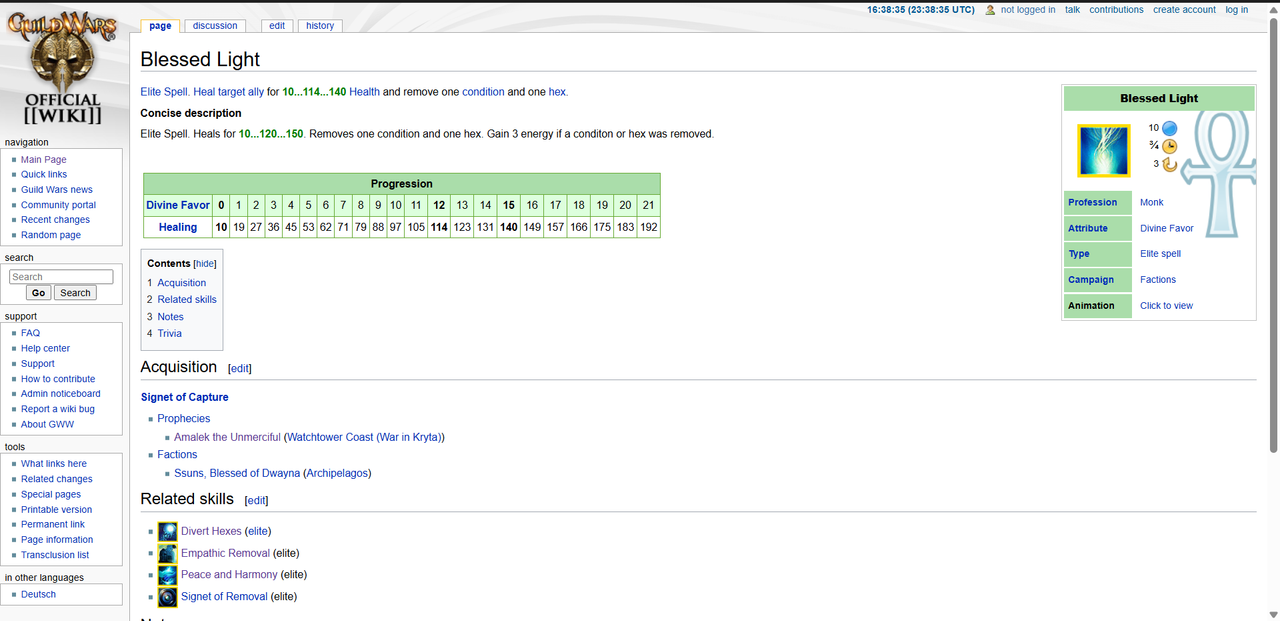Image resolution: width=1280 pixels, height=621 pixels.
Task: Open the Help center link
Action: pos(46,349)
